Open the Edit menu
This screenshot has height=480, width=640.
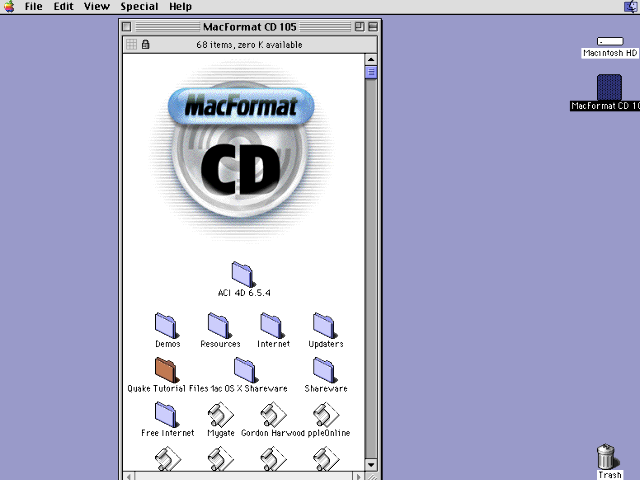(63, 7)
